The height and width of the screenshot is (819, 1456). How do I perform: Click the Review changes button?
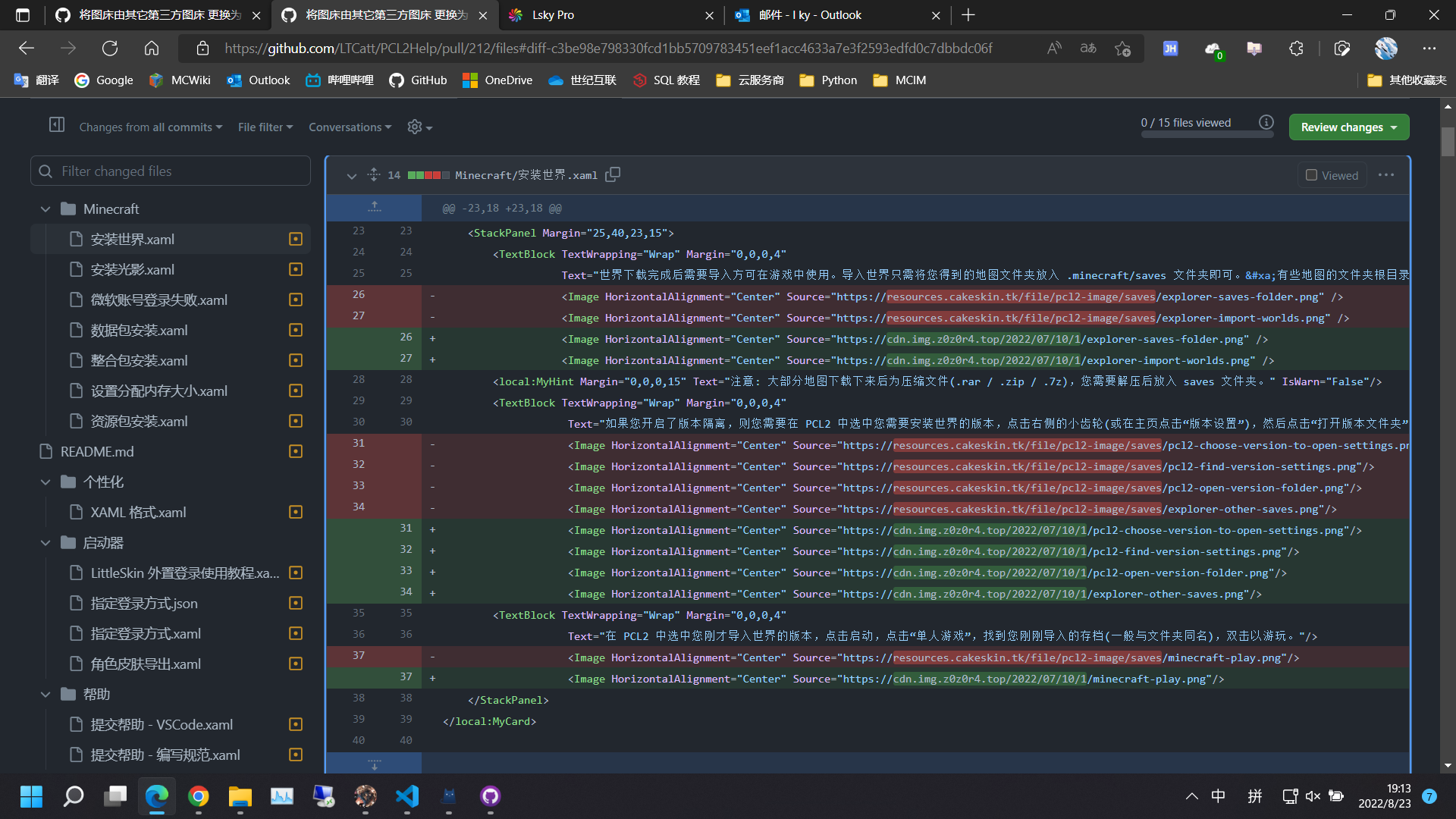click(1348, 127)
